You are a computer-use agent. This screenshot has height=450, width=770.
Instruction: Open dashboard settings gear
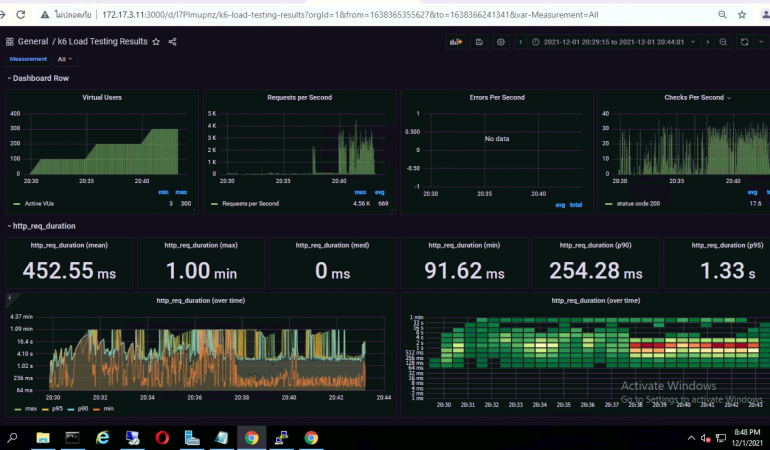pos(500,42)
